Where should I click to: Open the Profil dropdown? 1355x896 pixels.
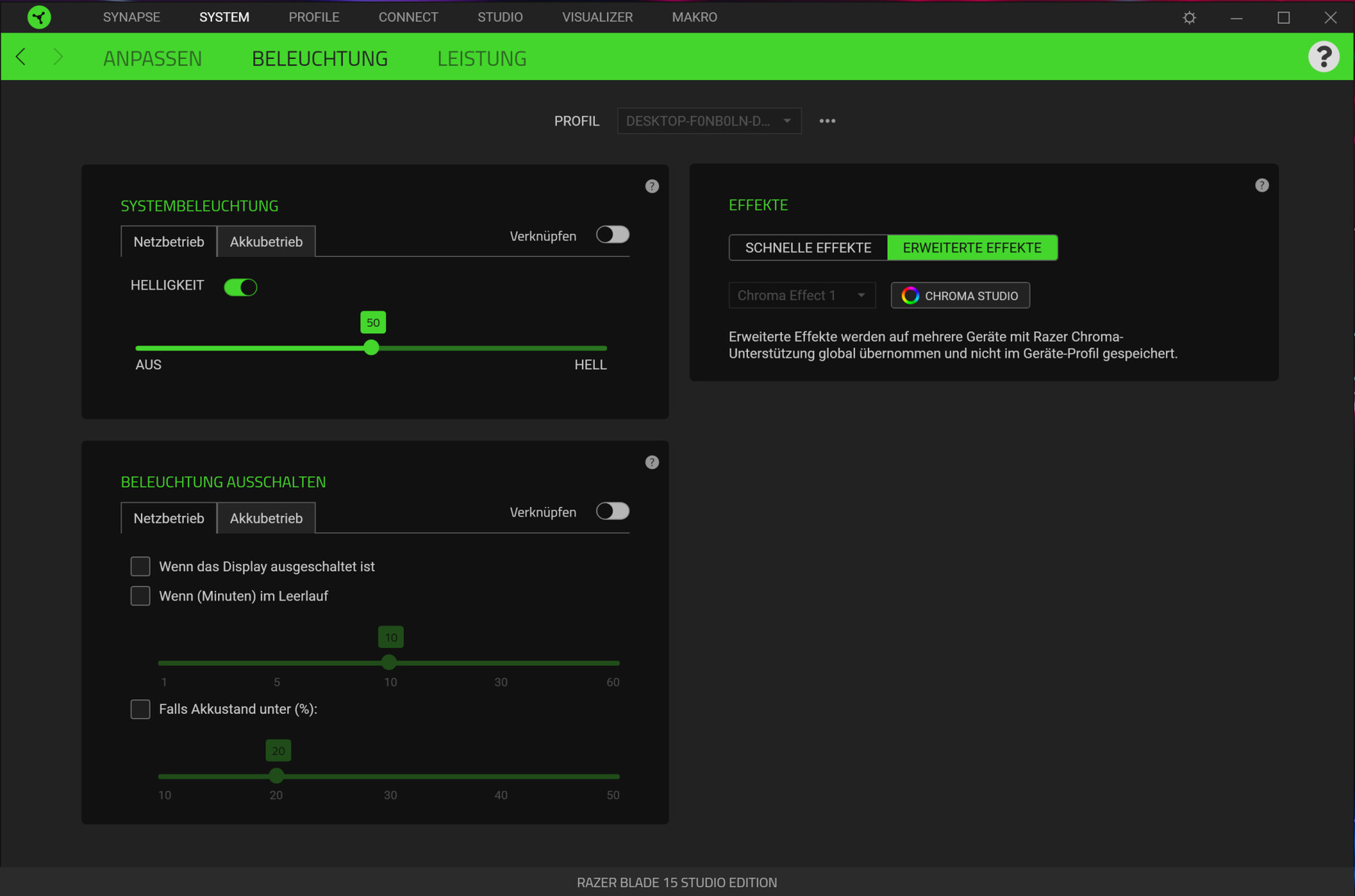tap(709, 121)
